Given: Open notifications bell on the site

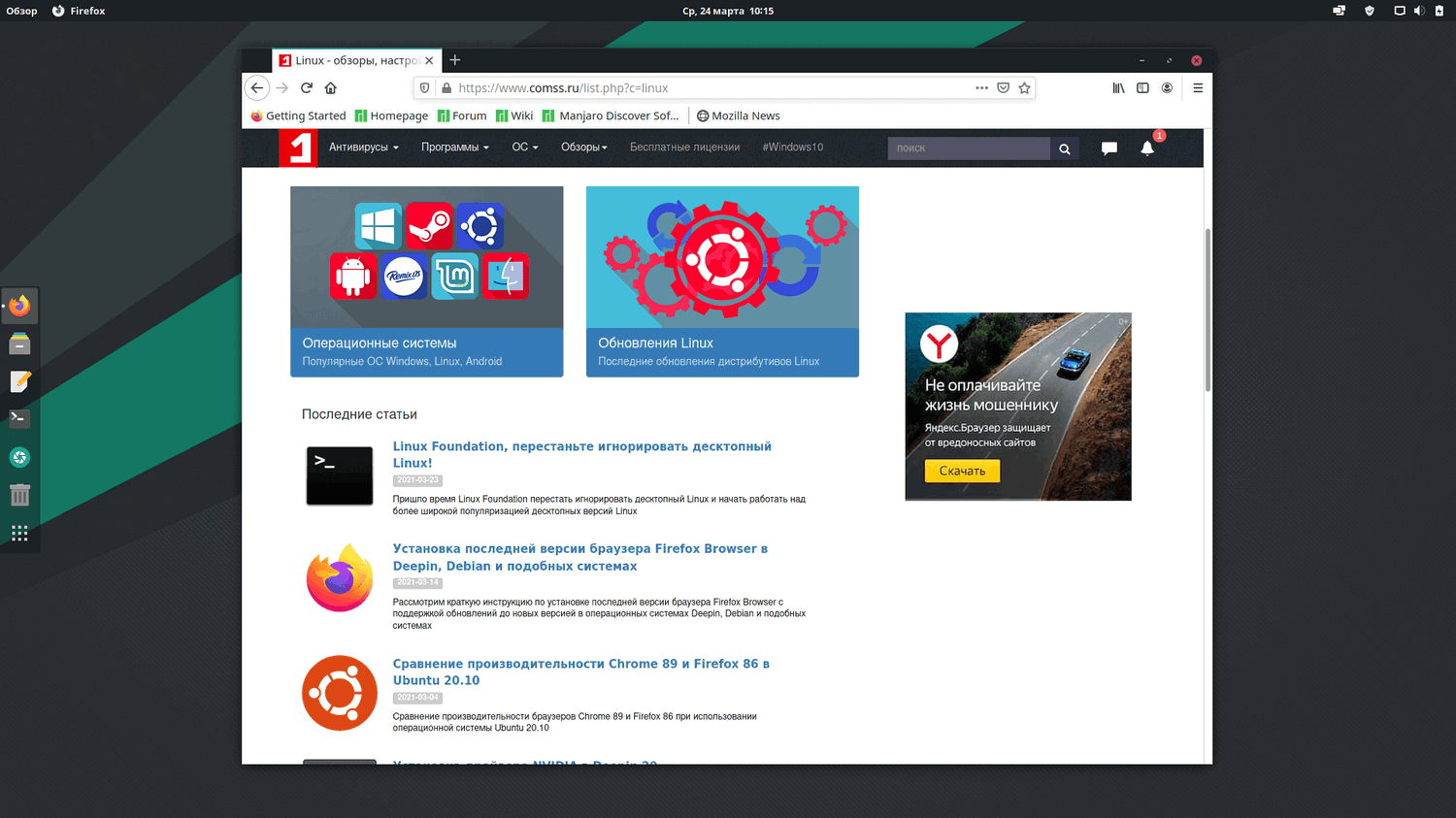Looking at the screenshot, I should pyautogui.click(x=1147, y=148).
